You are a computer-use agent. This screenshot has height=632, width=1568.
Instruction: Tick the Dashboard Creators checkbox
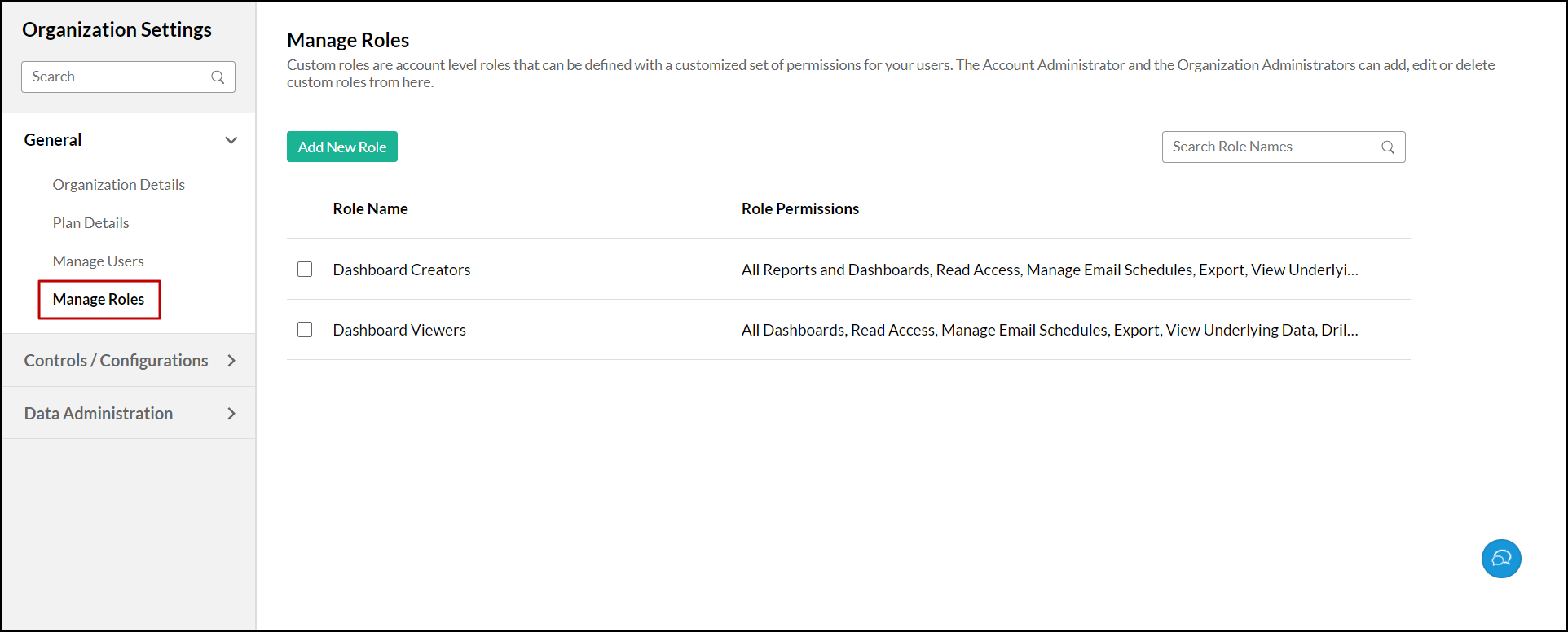305,270
